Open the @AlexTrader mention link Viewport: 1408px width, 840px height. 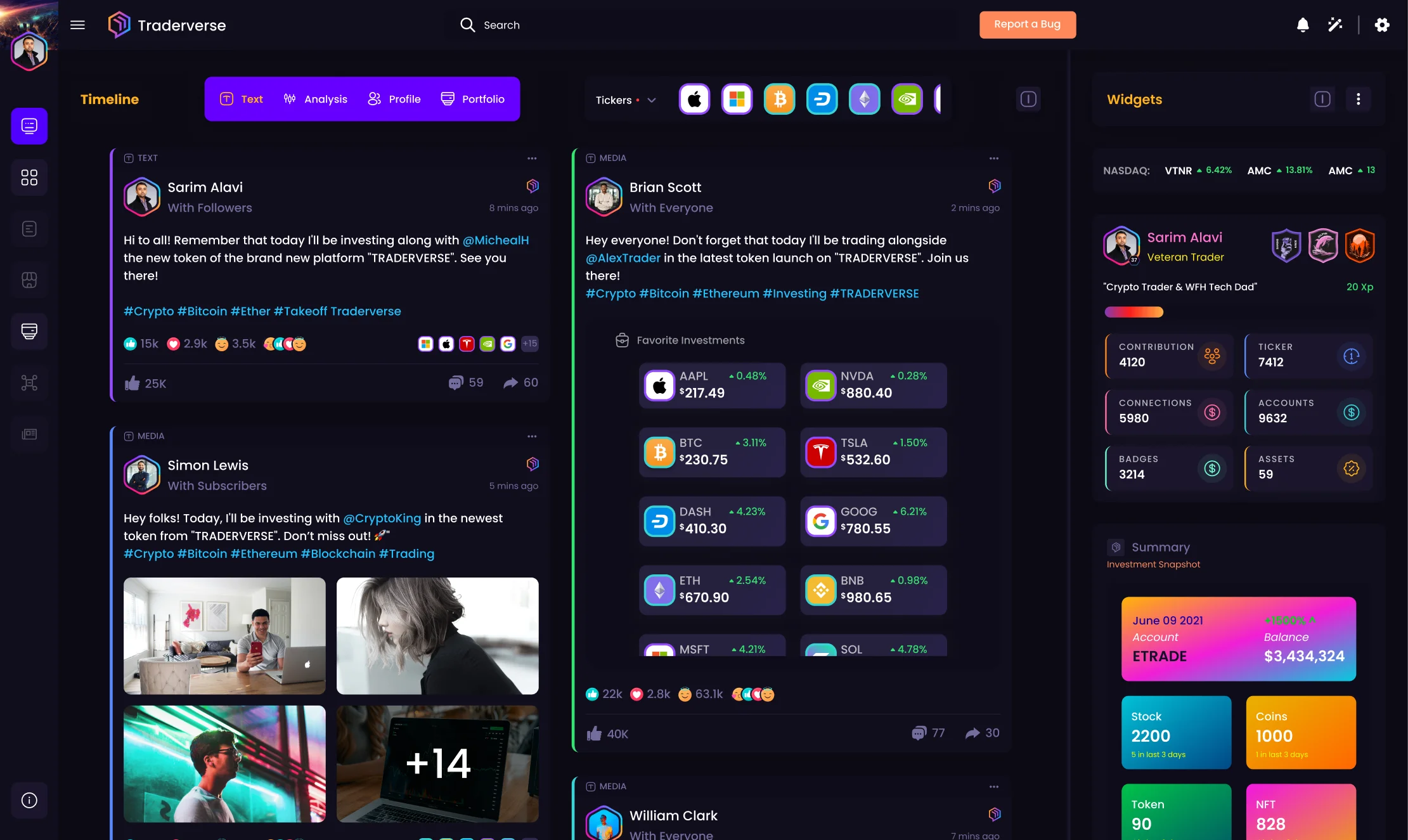click(x=623, y=257)
